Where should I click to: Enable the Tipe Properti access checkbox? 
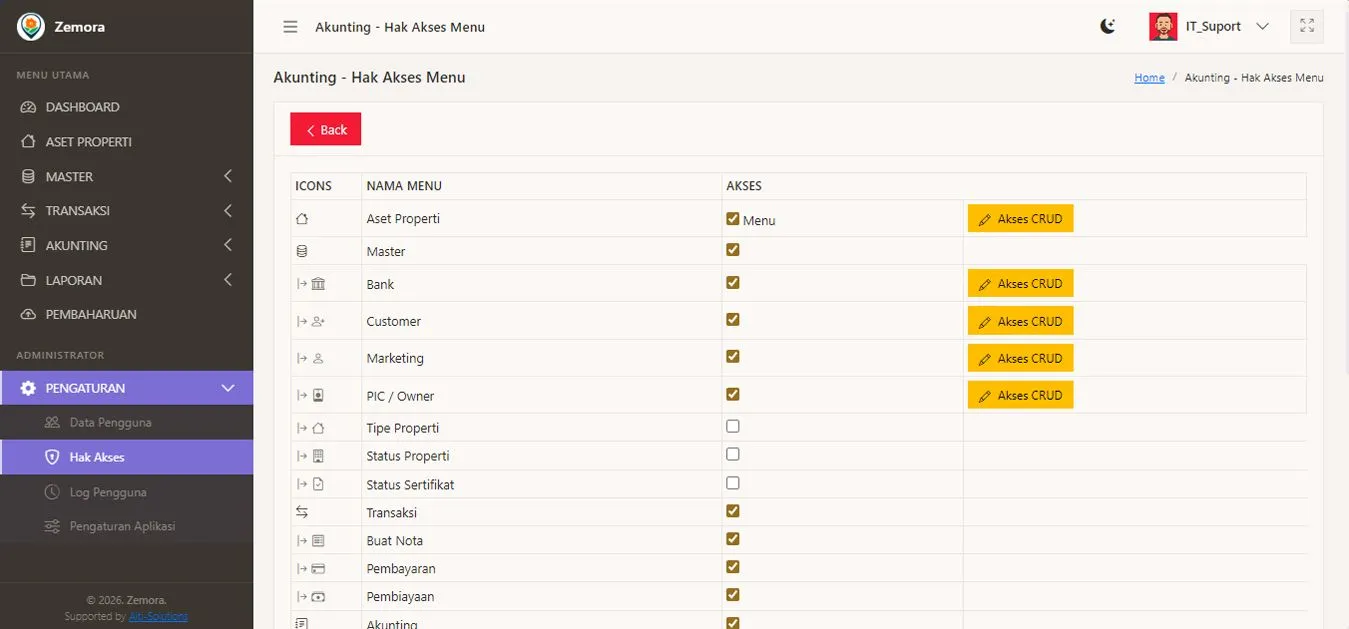coord(733,426)
